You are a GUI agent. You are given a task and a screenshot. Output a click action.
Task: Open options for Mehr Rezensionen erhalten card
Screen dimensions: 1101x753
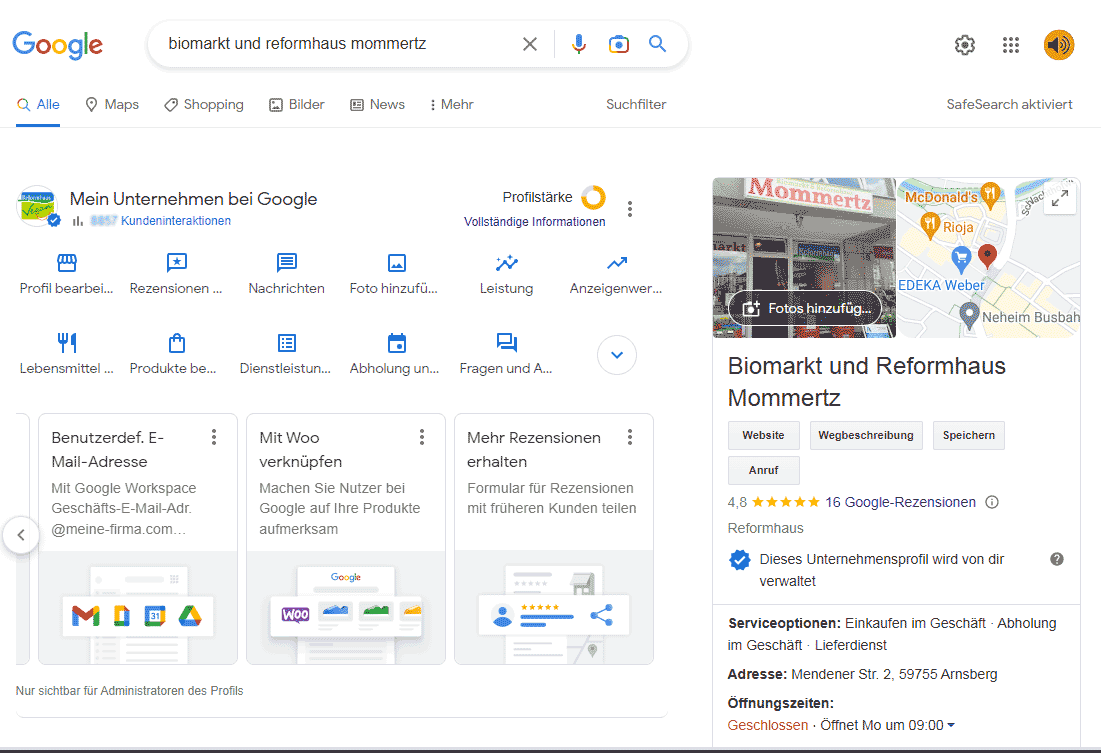(630, 437)
